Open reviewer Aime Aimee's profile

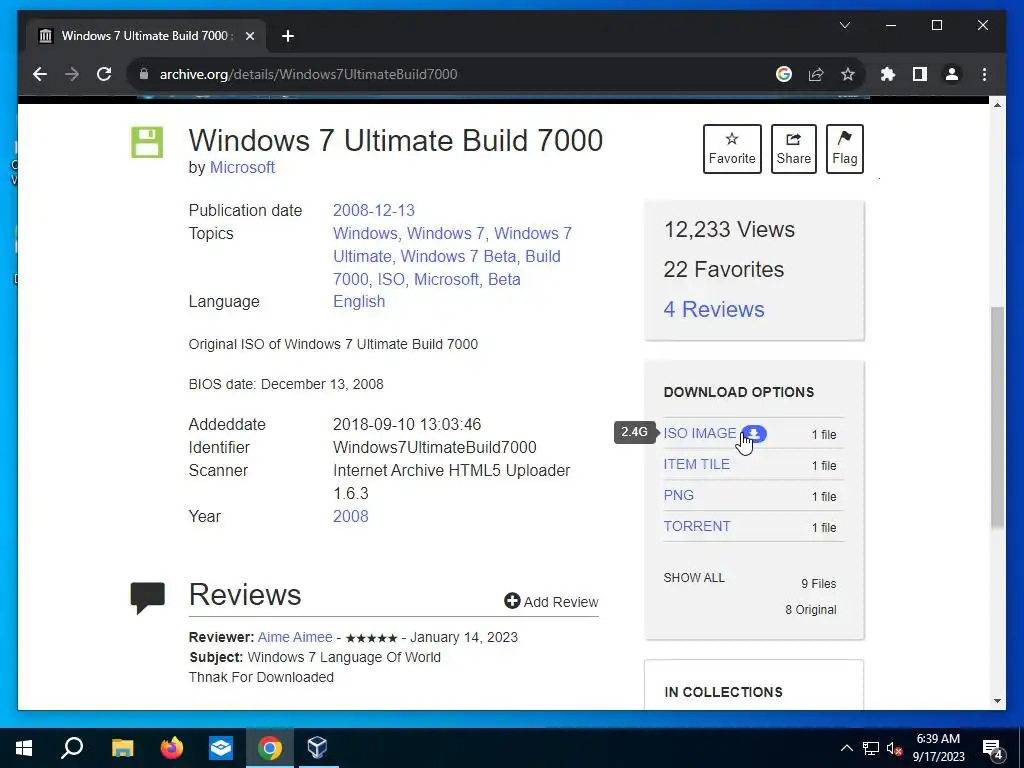pyautogui.click(x=295, y=637)
